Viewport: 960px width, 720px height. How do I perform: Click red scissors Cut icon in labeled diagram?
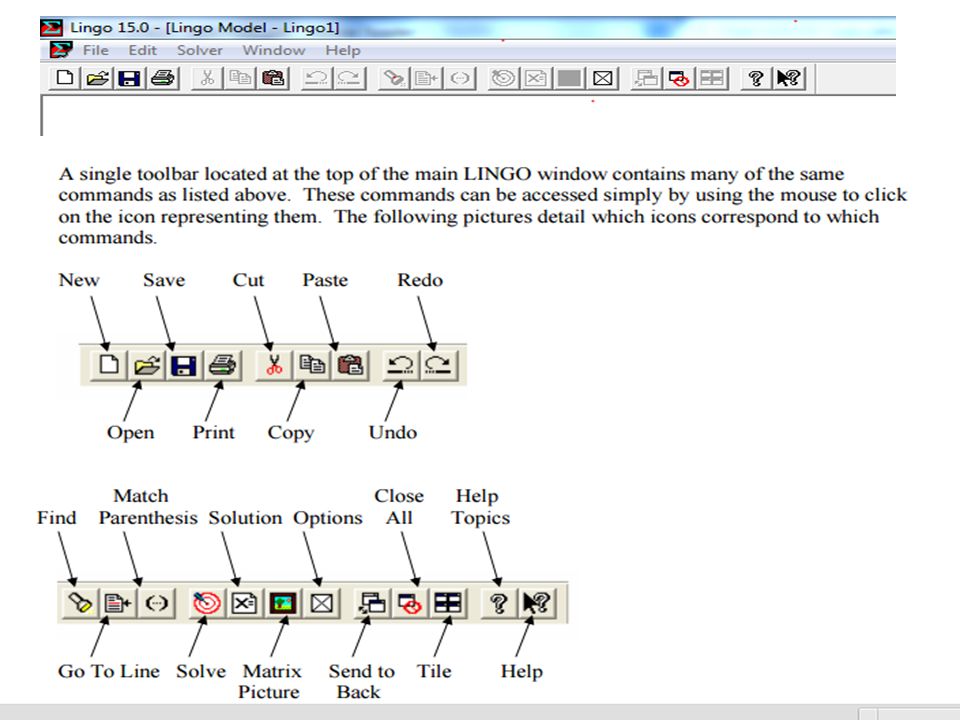coord(274,366)
